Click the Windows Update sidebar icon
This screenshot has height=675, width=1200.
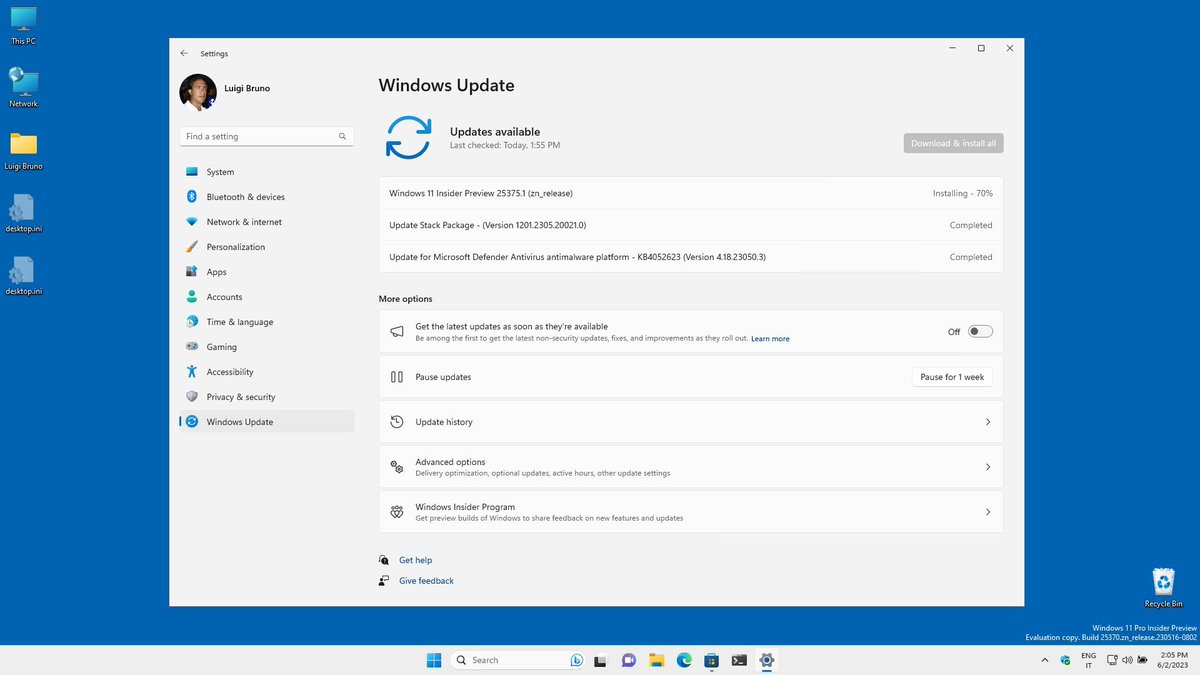(x=192, y=422)
